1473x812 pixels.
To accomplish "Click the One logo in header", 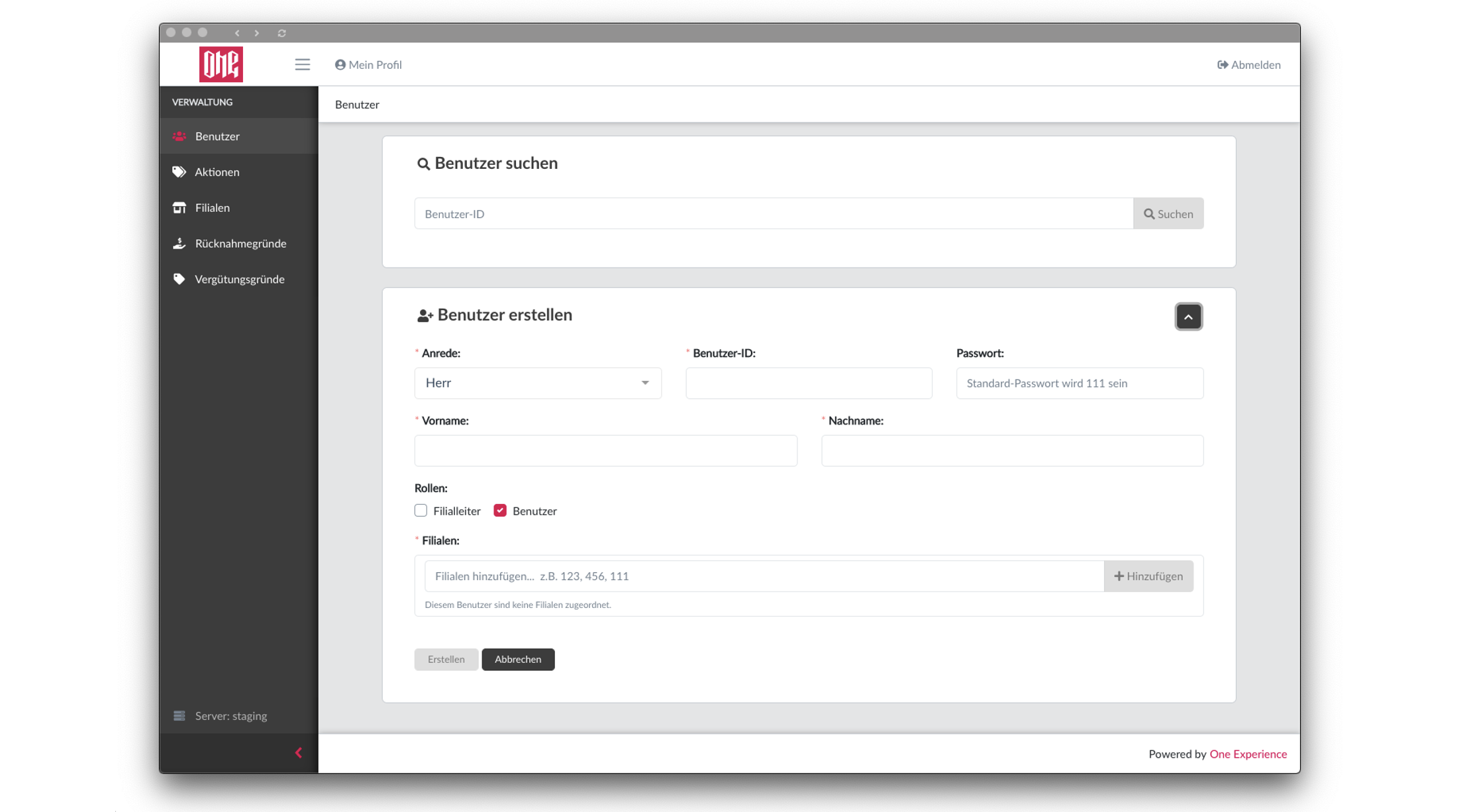I will pos(221,64).
